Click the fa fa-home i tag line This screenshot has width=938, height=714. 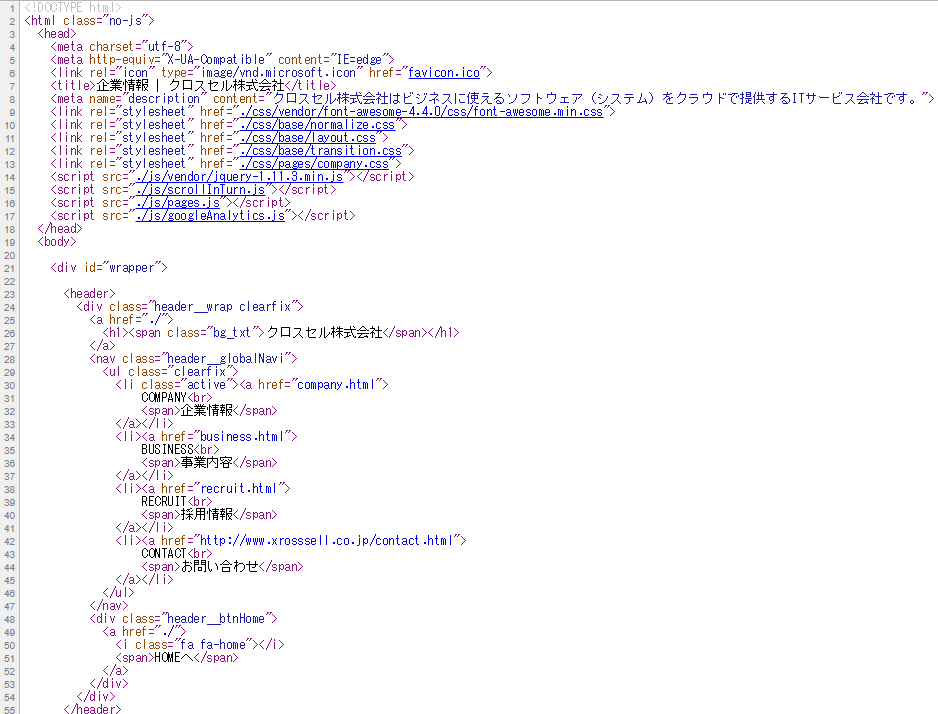point(200,645)
